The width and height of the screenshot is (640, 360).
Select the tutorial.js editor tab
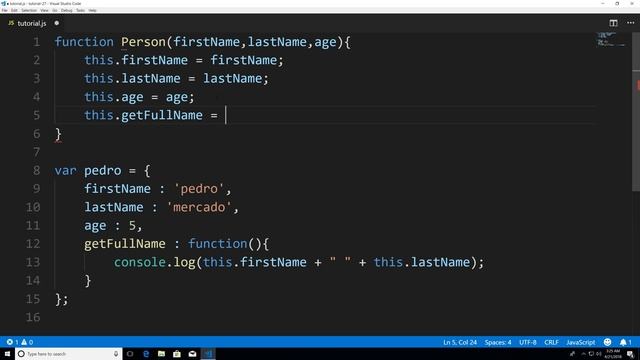(32, 23)
